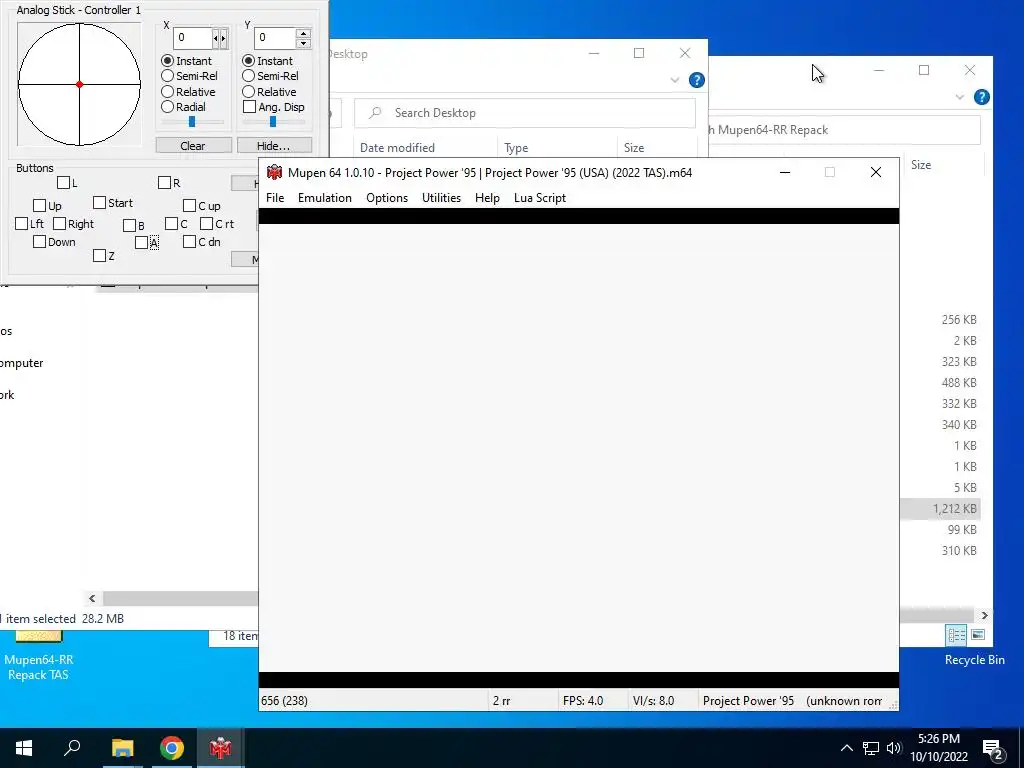Tick the D-pad Right checkbox
Image resolution: width=1024 pixels, height=768 pixels.
(x=59, y=224)
